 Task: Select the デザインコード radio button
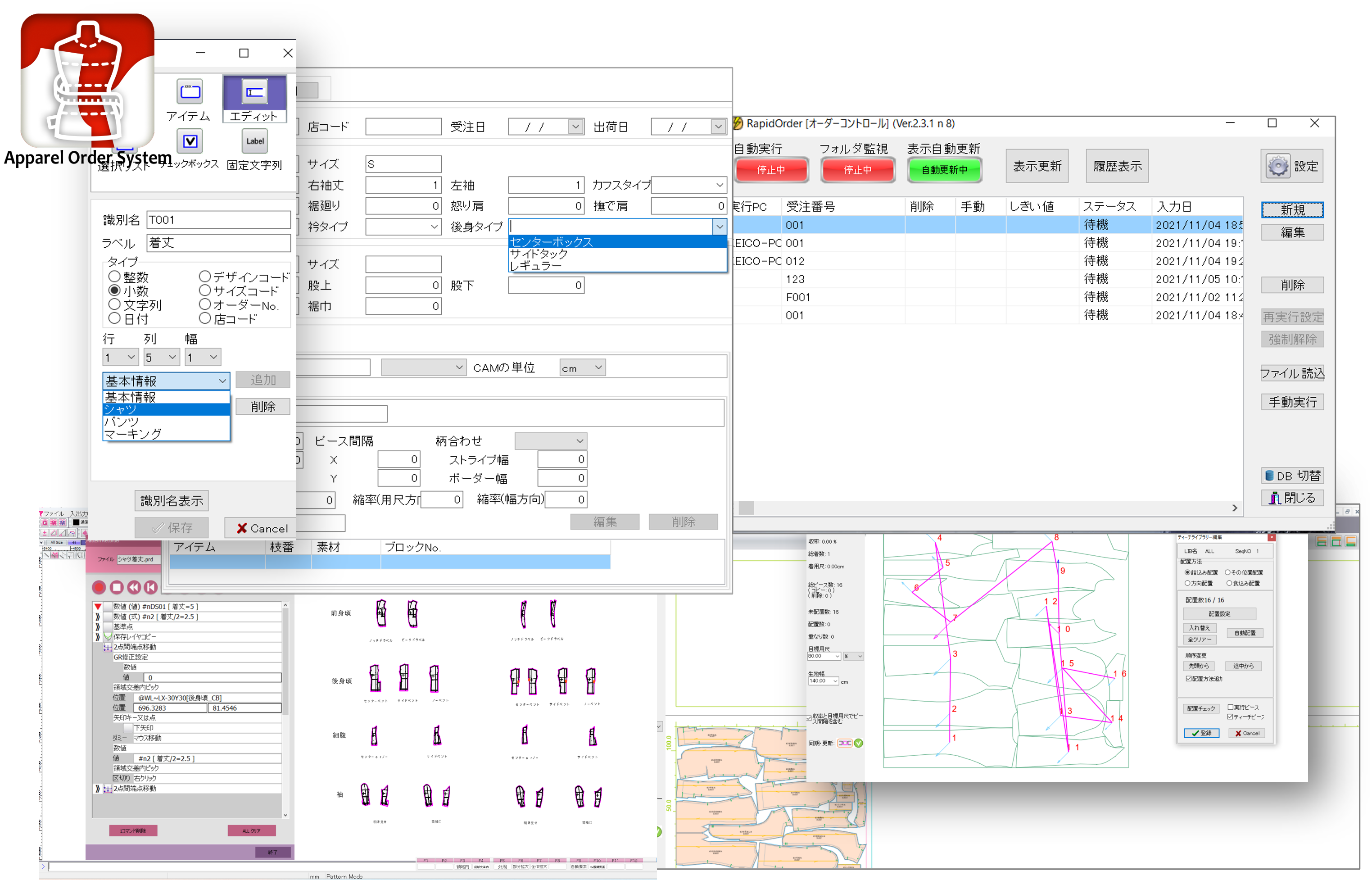pos(205,277)
